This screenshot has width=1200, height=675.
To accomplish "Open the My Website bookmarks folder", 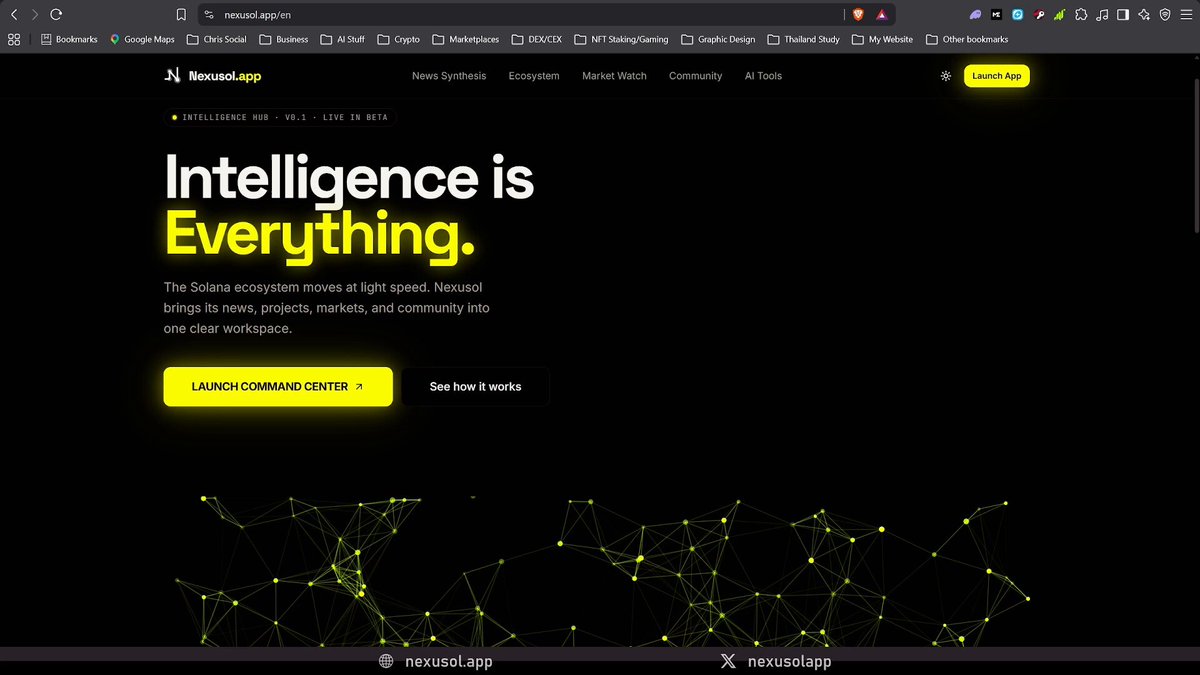I will click(882, 40).
